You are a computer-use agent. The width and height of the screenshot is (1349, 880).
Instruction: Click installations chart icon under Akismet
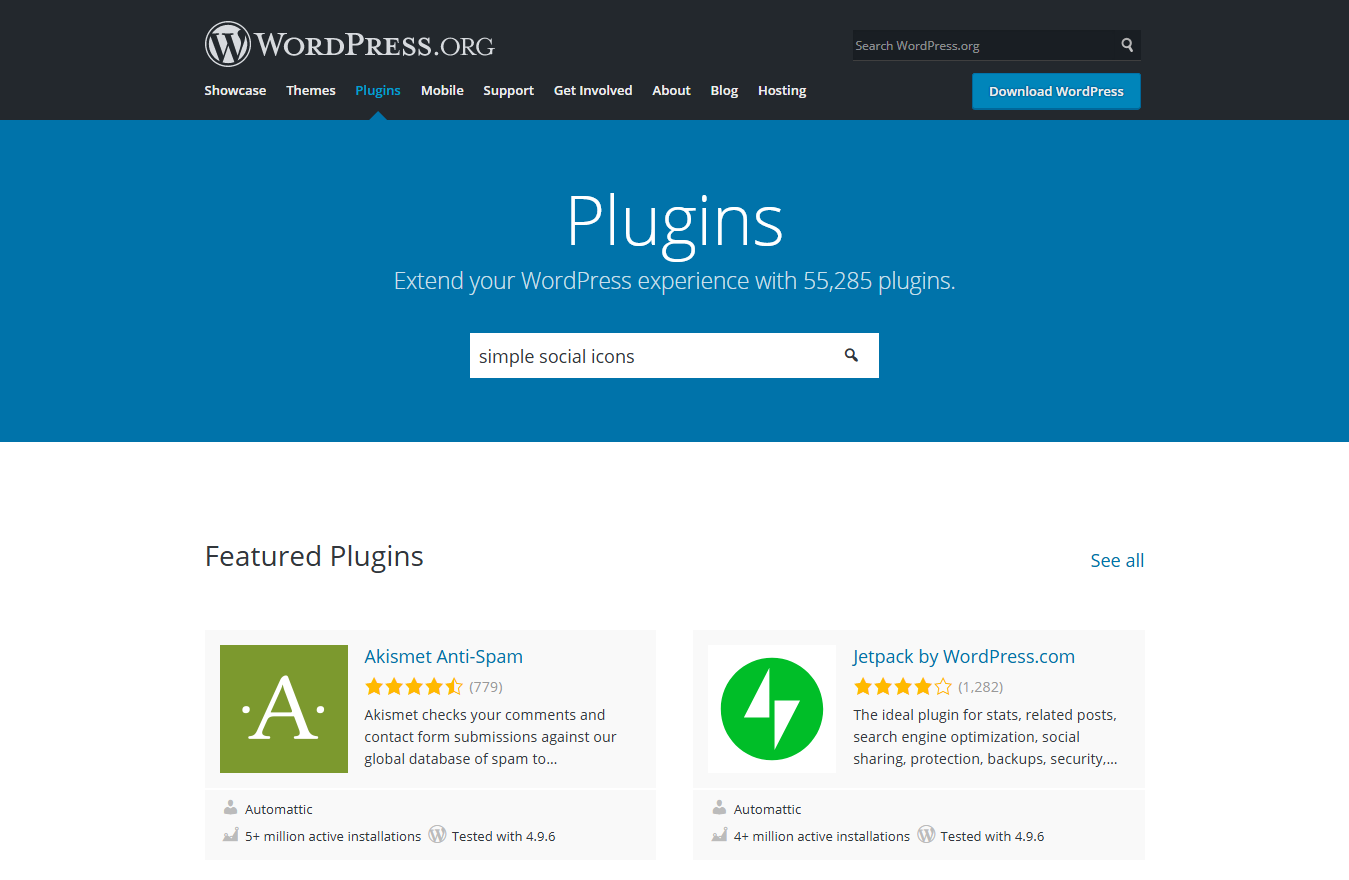231,835
